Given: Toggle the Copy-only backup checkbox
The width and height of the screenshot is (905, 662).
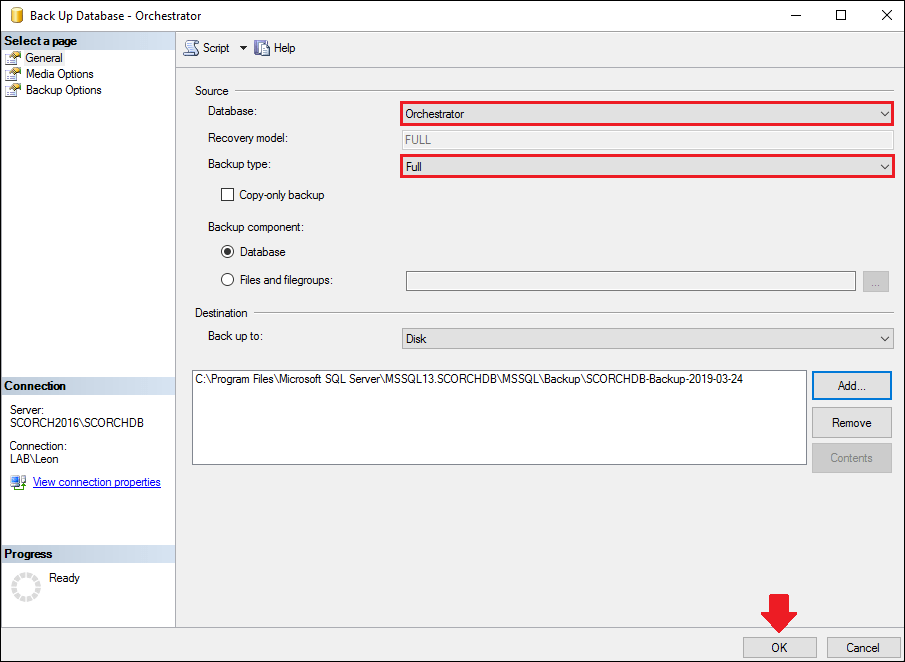Looking at the screenshot, I should point(227,195).
